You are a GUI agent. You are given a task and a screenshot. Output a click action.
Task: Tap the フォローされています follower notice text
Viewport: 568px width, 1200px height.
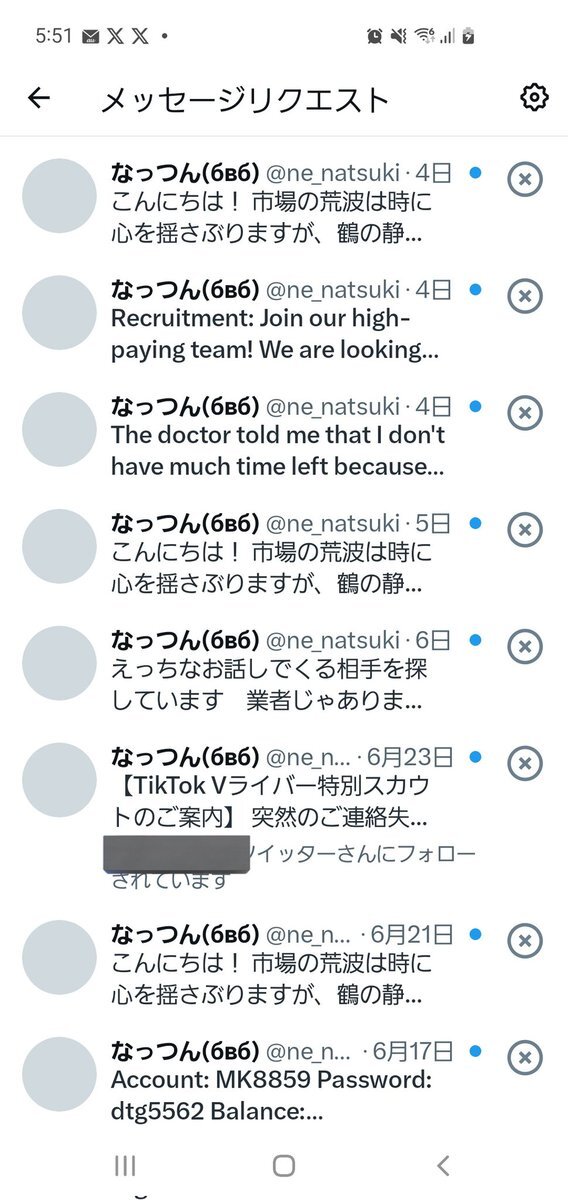pos(290,866)
